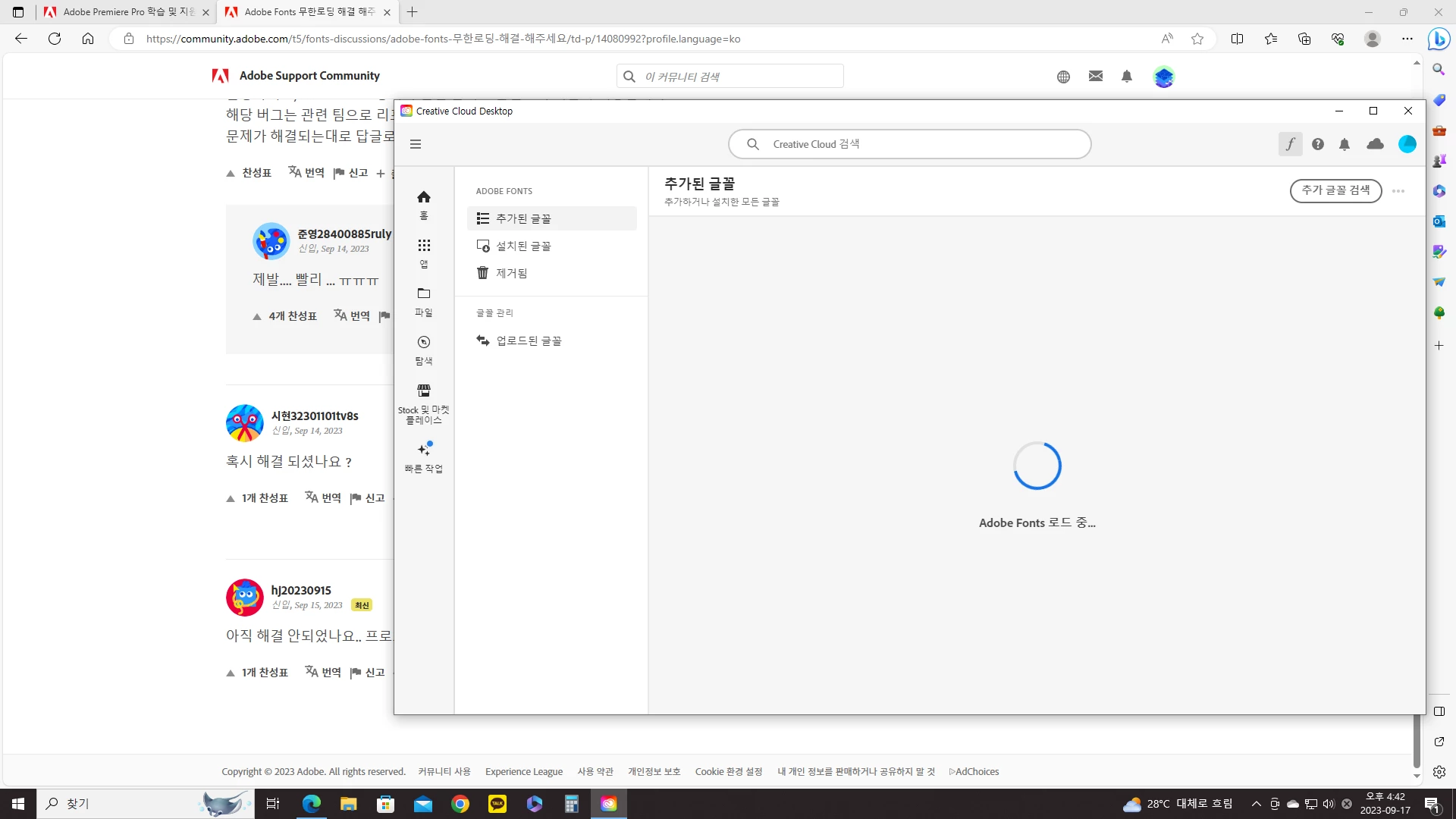
Task: Click the Experience League footer link
Action: (x=523, y=772)
